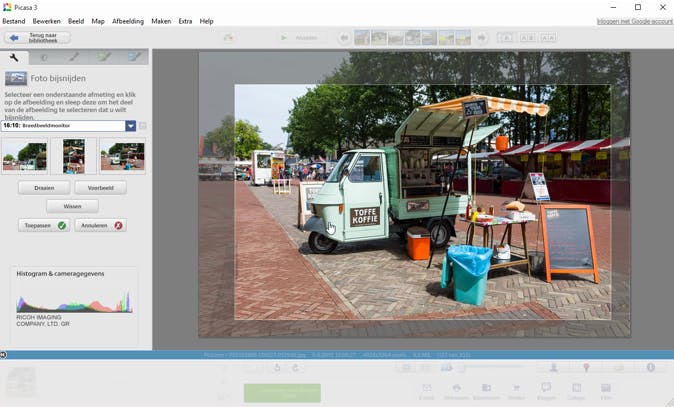
Task: Open the brush effects tab
Action: click(74, 58)
